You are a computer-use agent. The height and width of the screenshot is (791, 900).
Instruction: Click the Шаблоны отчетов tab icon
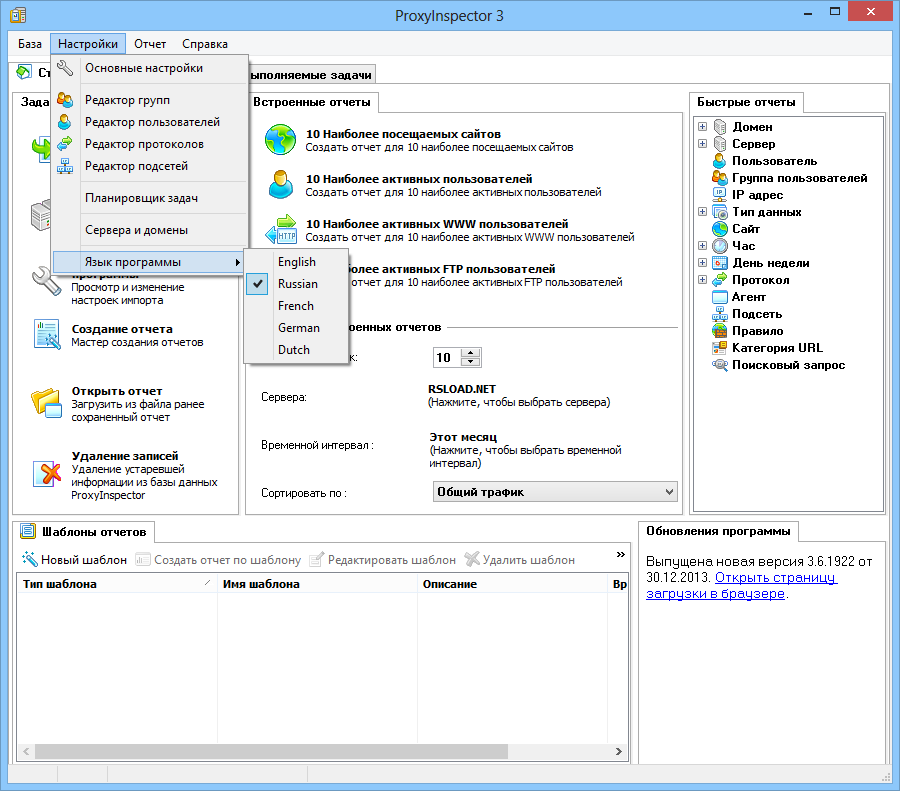tap(28, 532)
